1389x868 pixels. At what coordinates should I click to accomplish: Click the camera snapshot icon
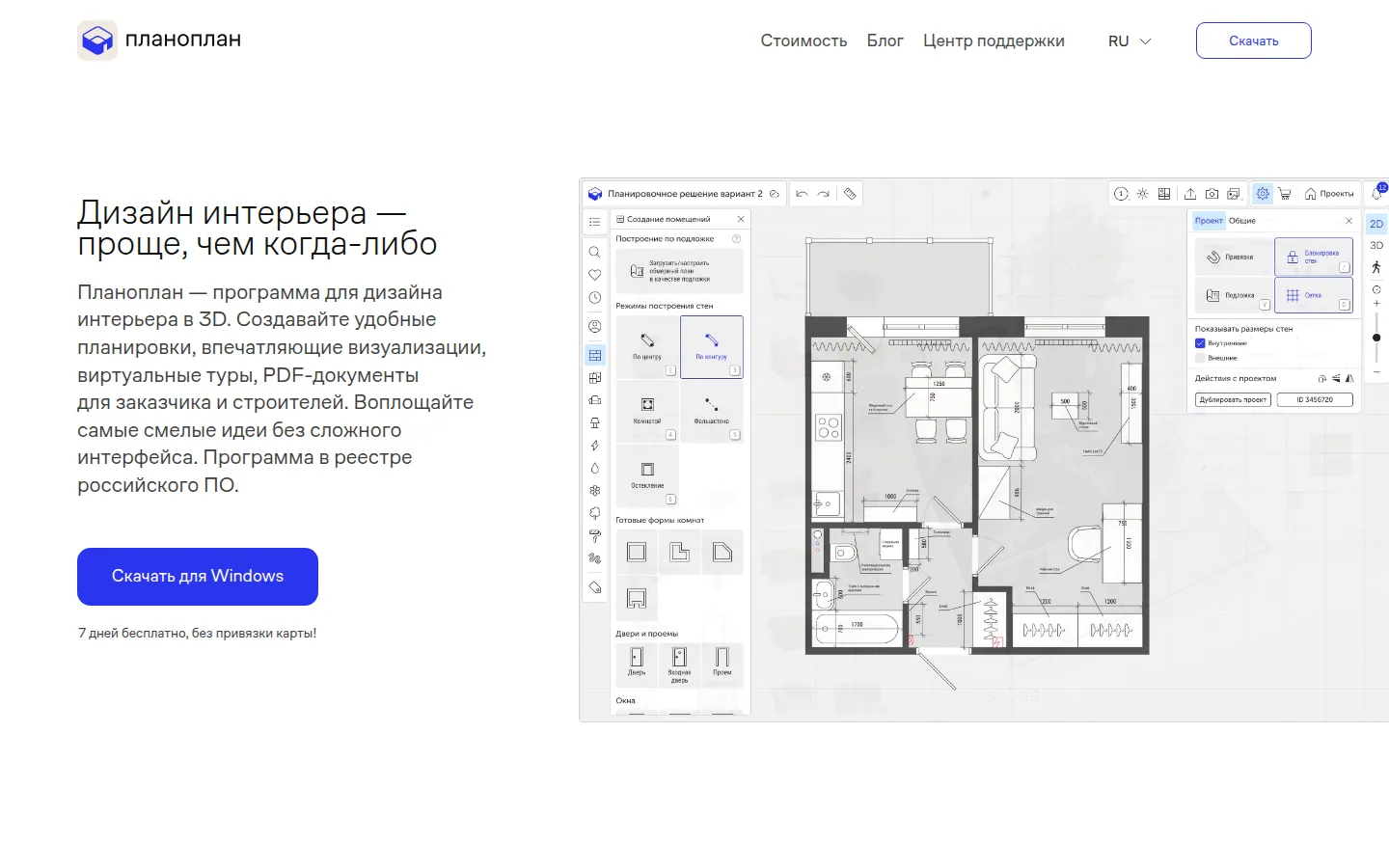1212,194
